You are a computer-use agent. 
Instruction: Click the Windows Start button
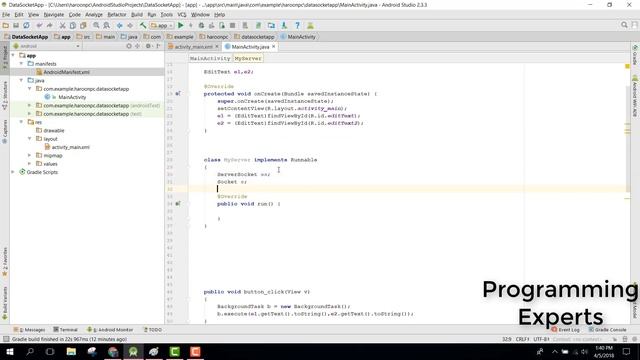tap(9, 351)
